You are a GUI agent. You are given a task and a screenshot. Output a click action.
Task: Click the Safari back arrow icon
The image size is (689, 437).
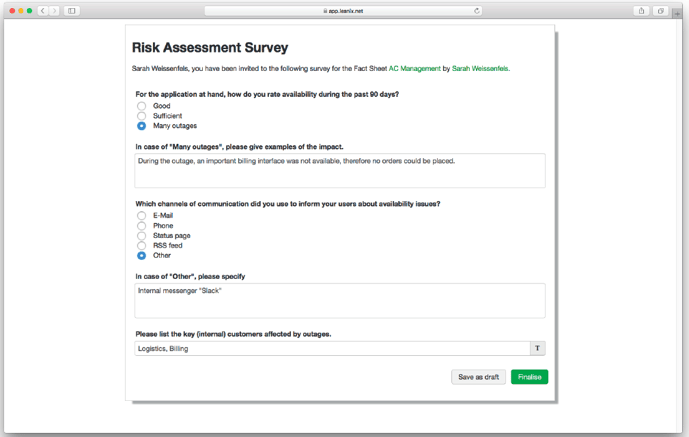43,11
